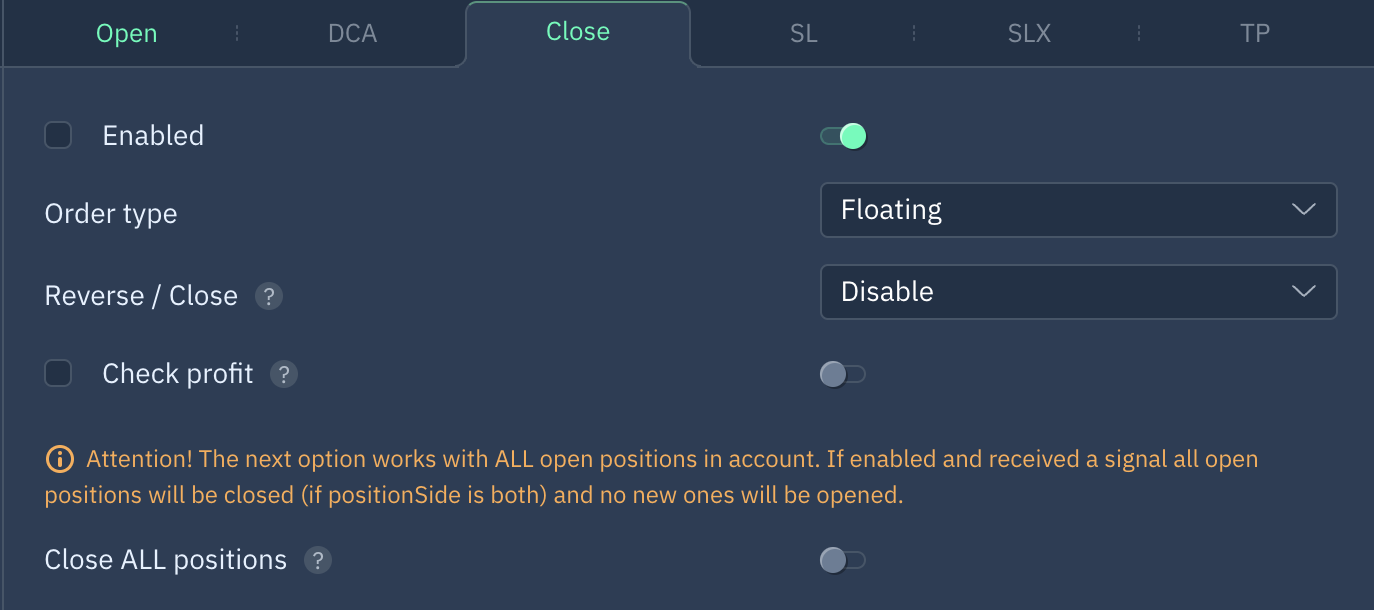Click the help icon beside Check profit

pos(284,374)
